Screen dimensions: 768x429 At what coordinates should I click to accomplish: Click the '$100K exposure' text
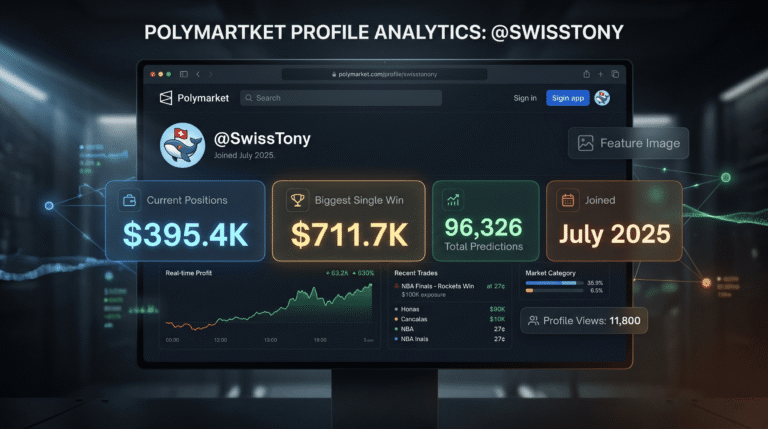(x=423, y=295)
